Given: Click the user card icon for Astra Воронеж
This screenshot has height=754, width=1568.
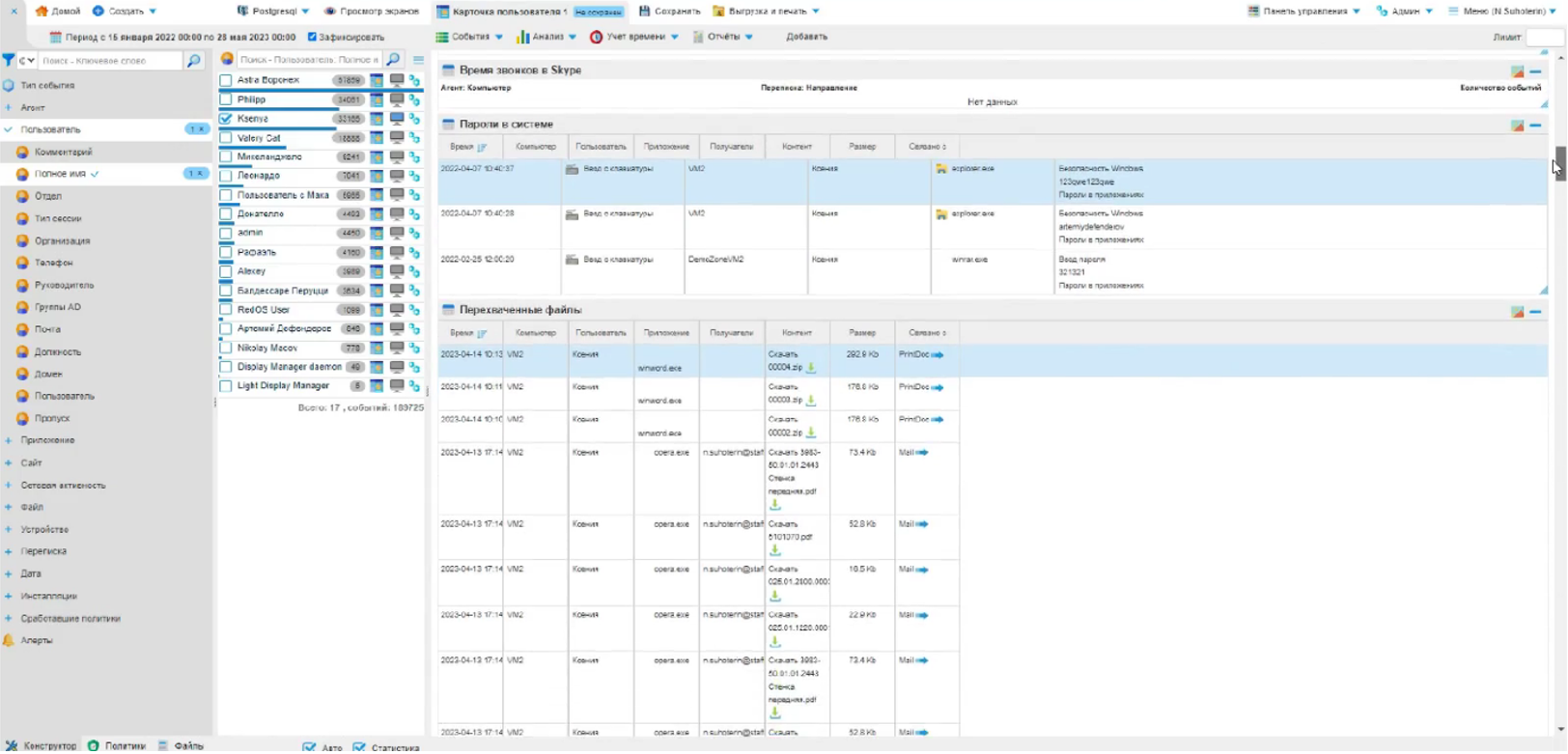Looking at the screenshot, I should pos(377,80).
